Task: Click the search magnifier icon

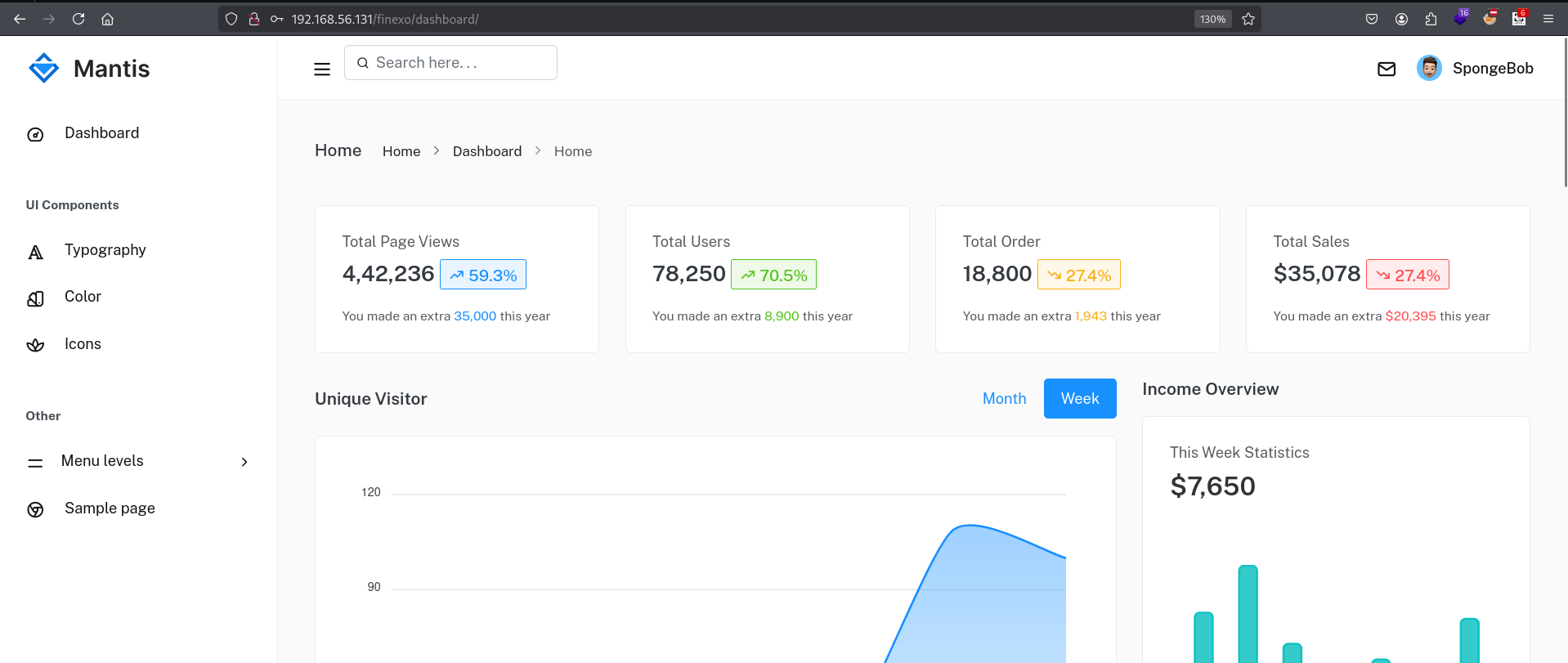Action: click(x=363, y=63)
